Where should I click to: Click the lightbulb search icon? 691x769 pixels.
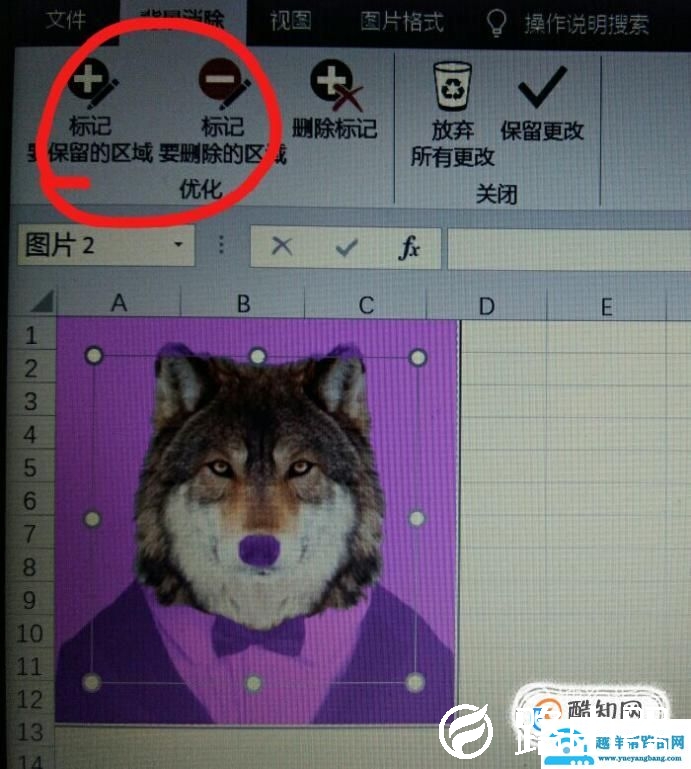pos(496,23)
